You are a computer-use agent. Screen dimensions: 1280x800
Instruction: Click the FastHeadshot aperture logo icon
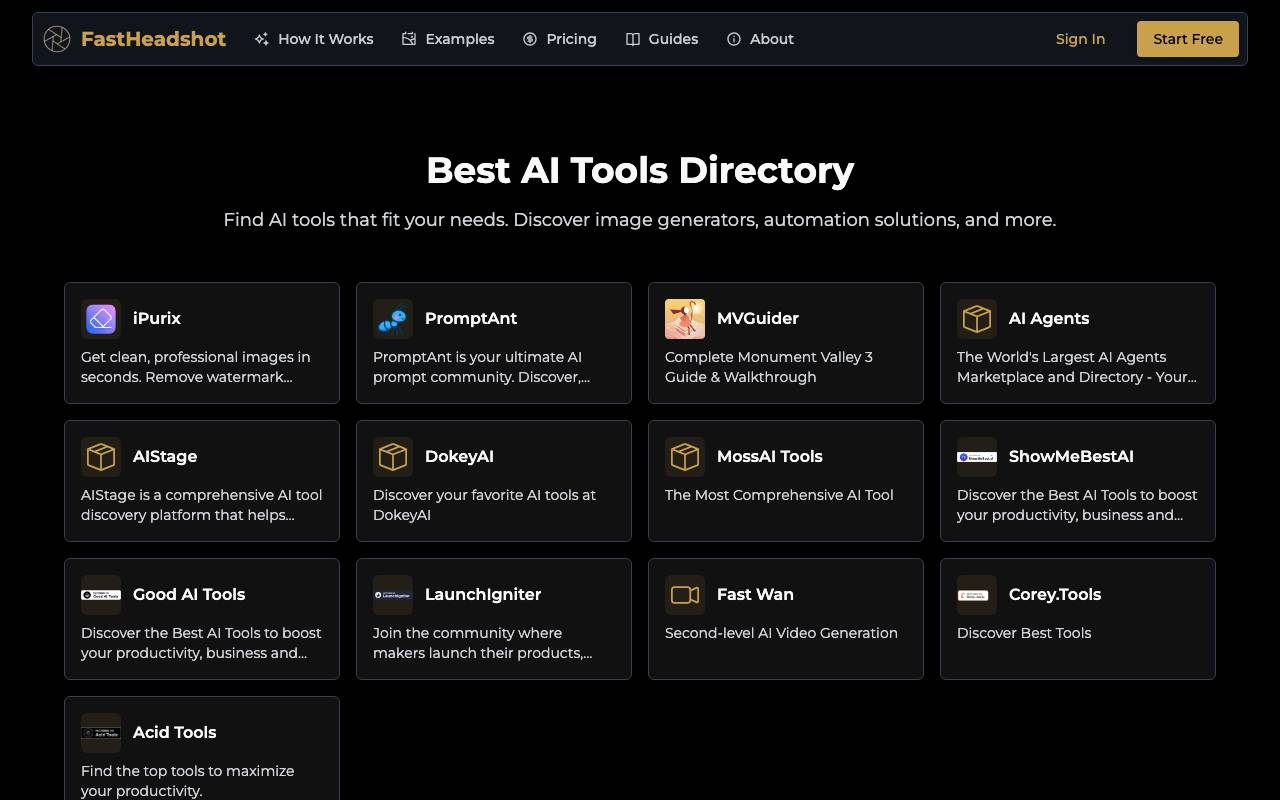pyautogui.click(x=57, y=39)
